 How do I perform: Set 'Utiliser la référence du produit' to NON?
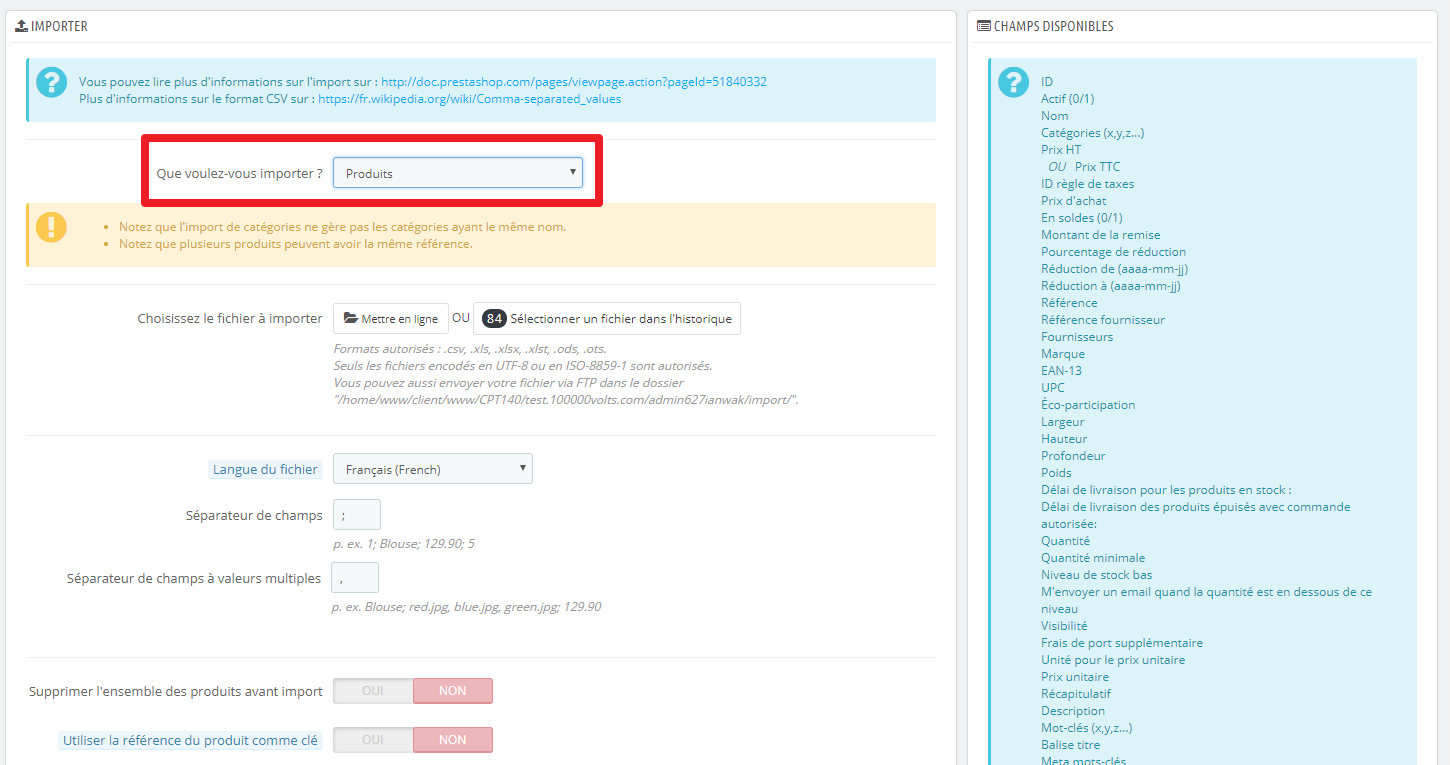(453, 740)
